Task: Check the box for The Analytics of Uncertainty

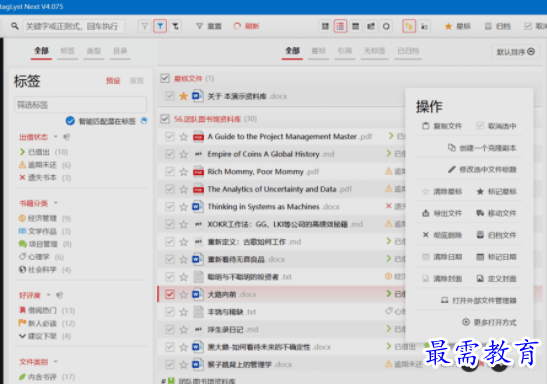Action: 170,189
